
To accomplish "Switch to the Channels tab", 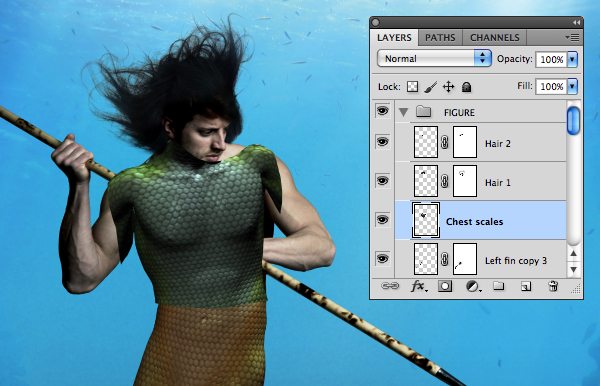I will [x=494, y=37].
